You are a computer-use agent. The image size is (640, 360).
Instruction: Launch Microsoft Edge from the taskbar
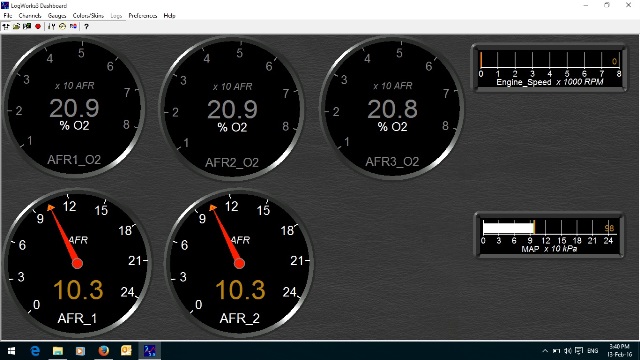[x=36, y=351]
